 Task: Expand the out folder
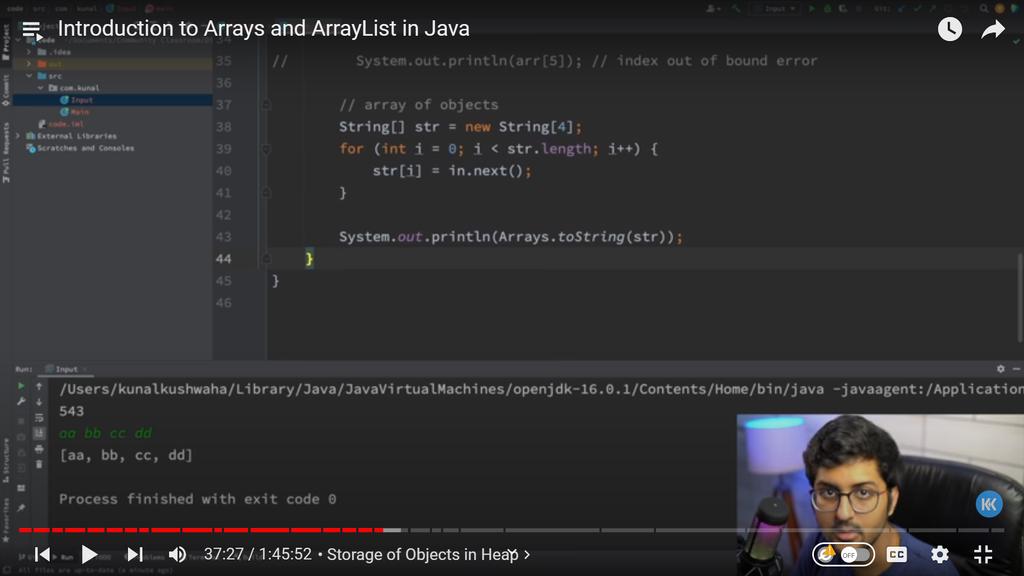pos(29,64)
